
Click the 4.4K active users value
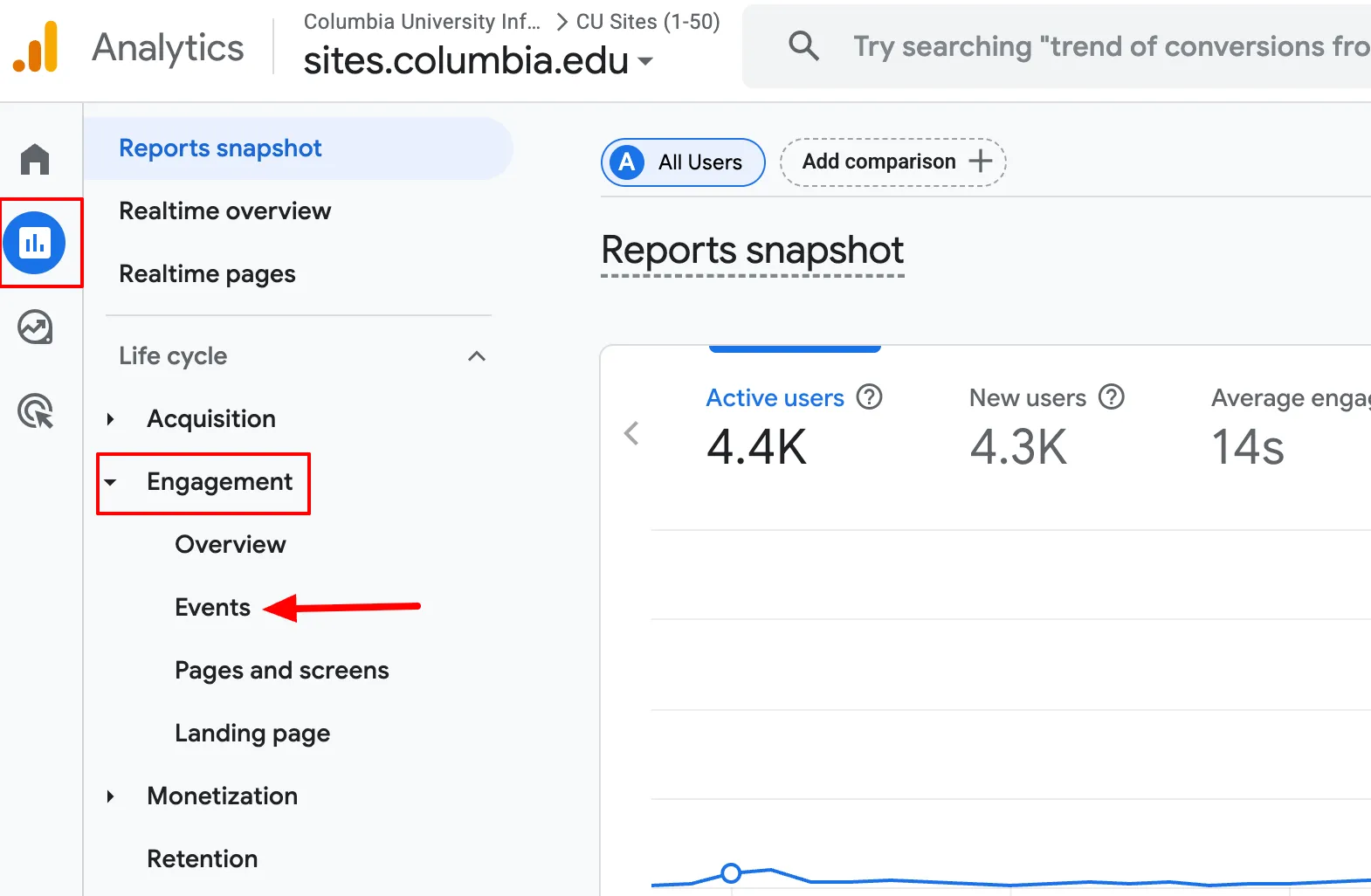[756, 447]
